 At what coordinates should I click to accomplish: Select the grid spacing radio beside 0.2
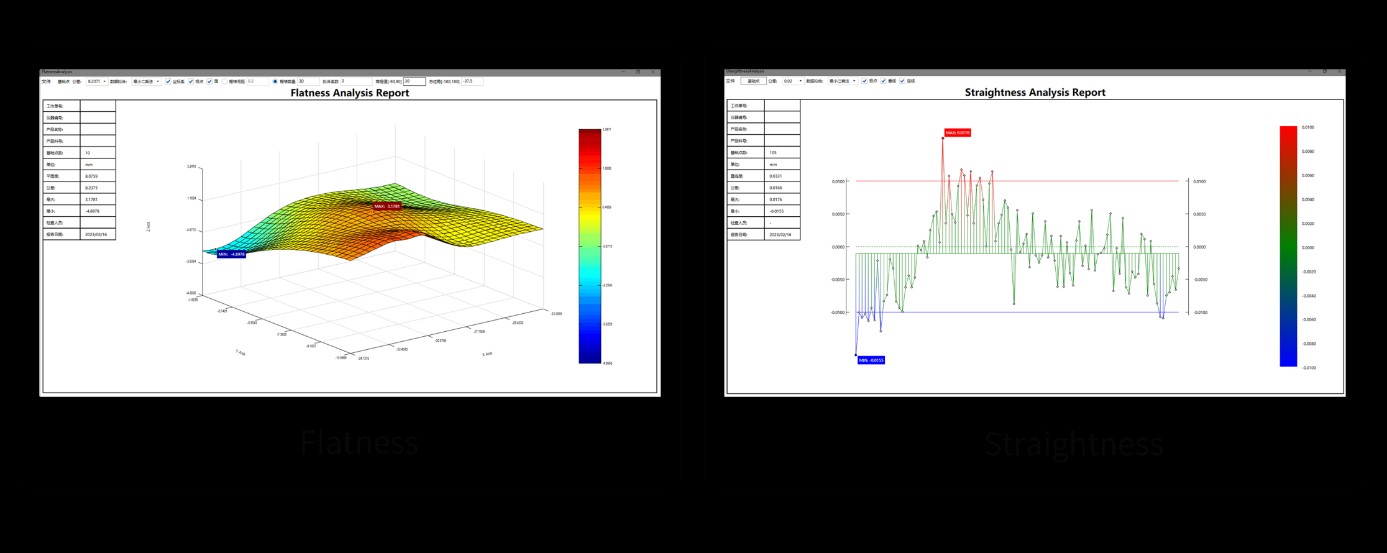point(225,81)
